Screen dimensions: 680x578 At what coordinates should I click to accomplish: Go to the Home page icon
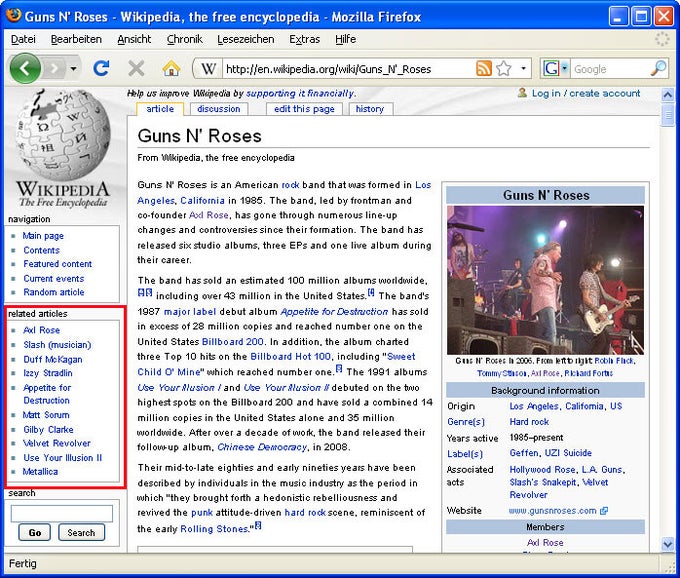coord(171,68)
